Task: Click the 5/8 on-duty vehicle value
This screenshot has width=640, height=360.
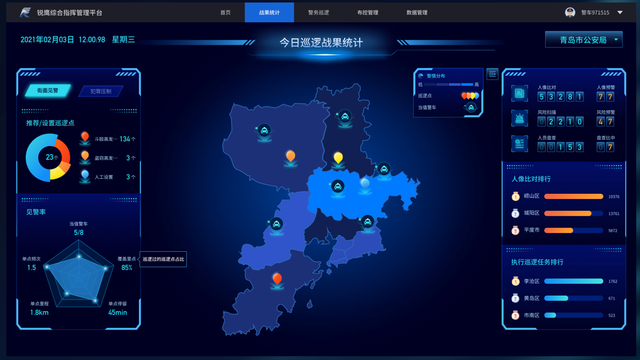Action: coord(78,233)
